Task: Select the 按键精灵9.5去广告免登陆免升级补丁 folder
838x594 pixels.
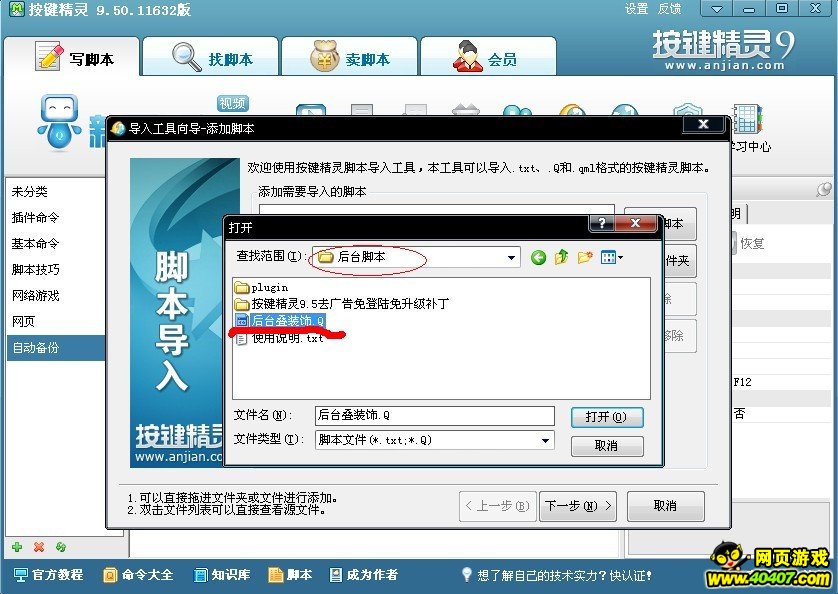Action: [x=342, y=304]
